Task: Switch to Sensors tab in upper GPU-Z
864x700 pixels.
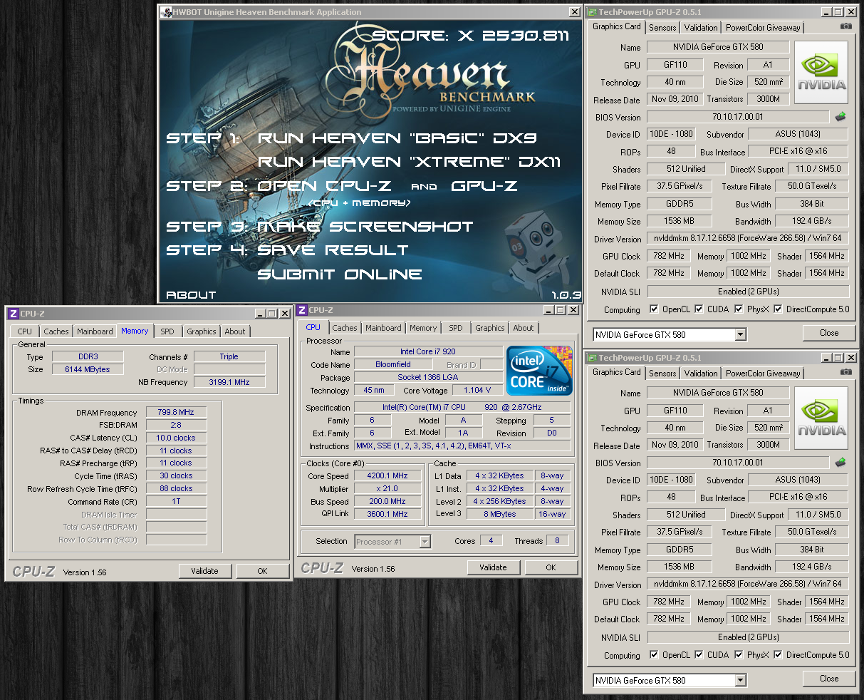Action: pyautogui.click(x=662, y=27)
